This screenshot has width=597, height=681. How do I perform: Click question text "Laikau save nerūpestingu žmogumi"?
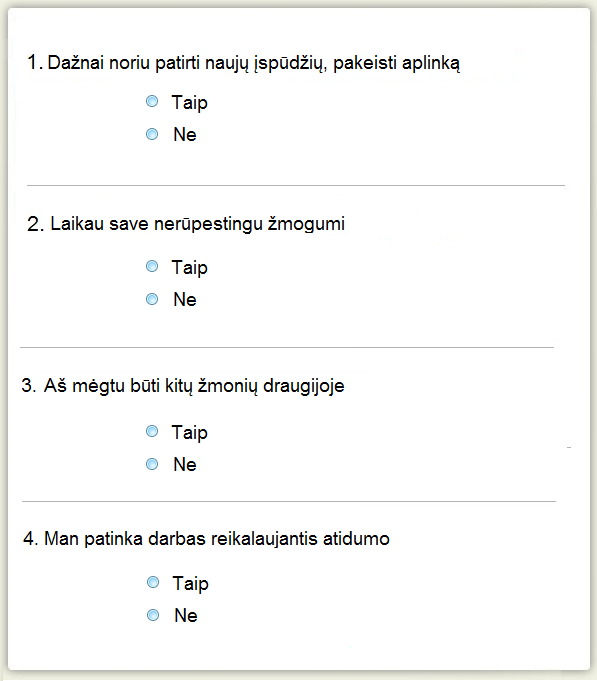point(198,225)
